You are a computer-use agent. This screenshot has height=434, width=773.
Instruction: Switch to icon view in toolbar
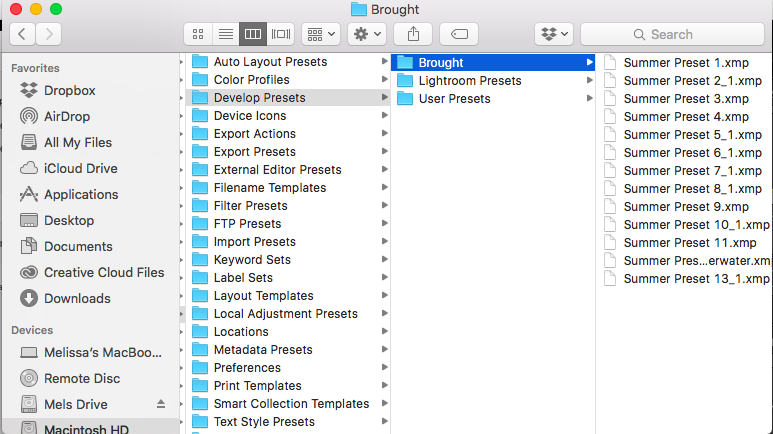[x=198, y=34]
